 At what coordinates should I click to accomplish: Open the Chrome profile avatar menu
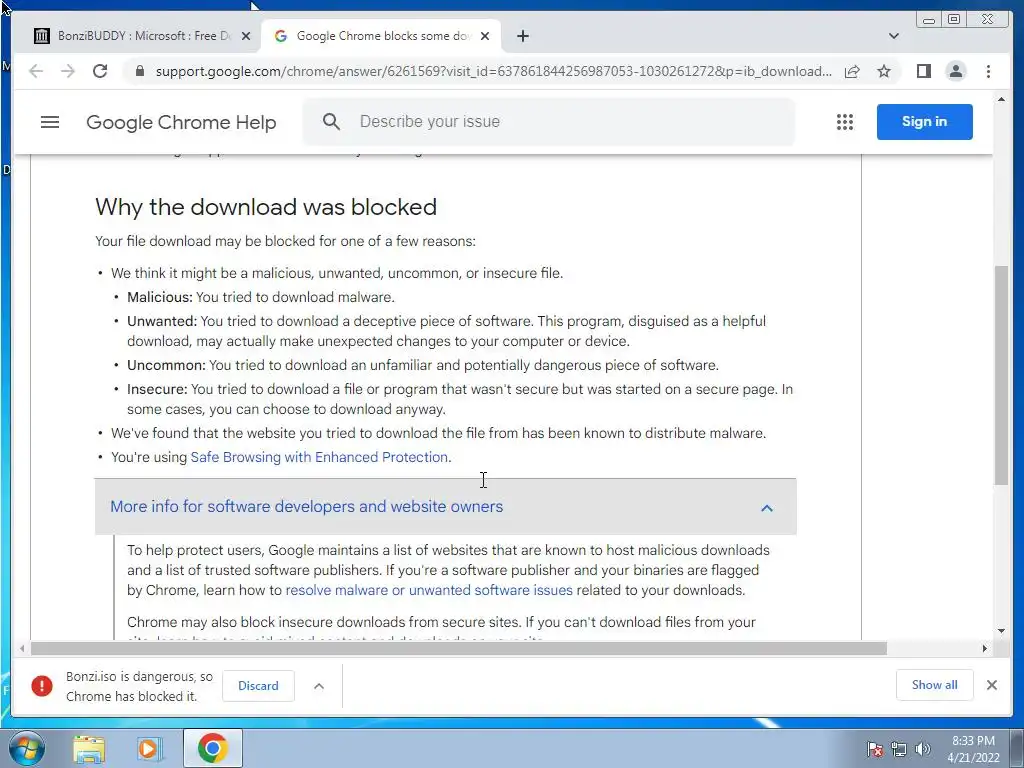(x=955, y=71)
